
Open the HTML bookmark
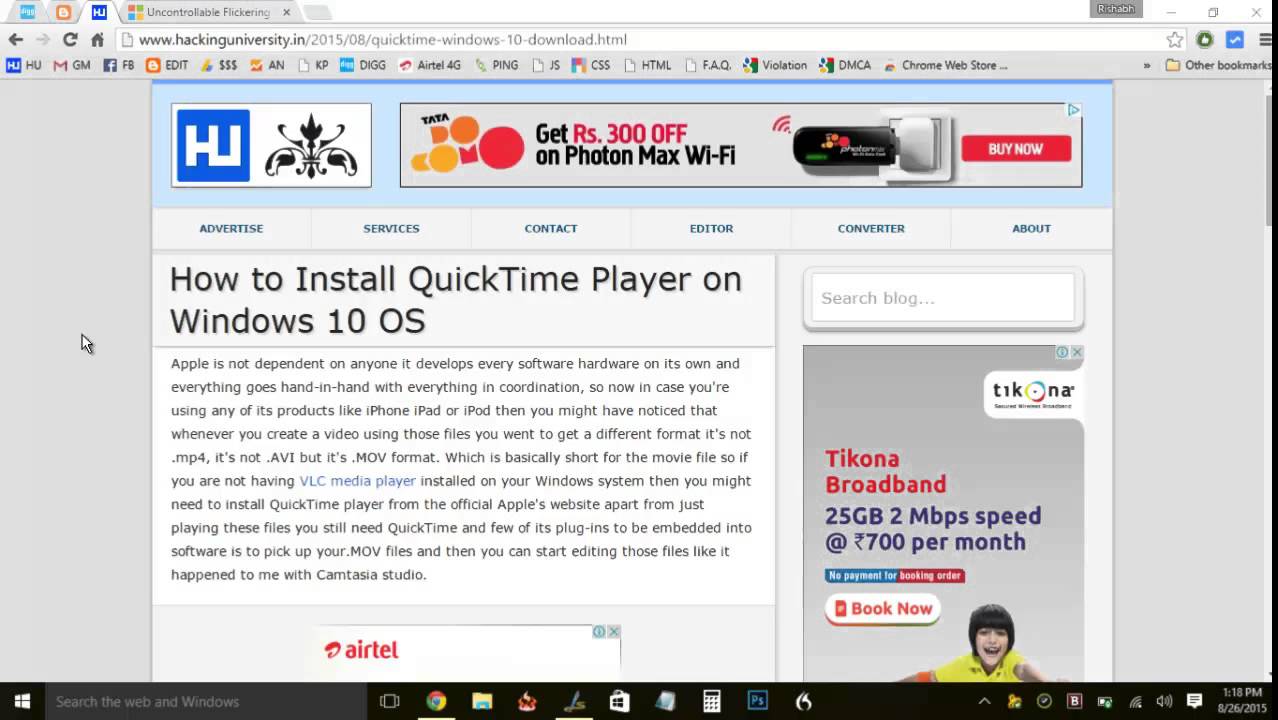pos(648,65)
